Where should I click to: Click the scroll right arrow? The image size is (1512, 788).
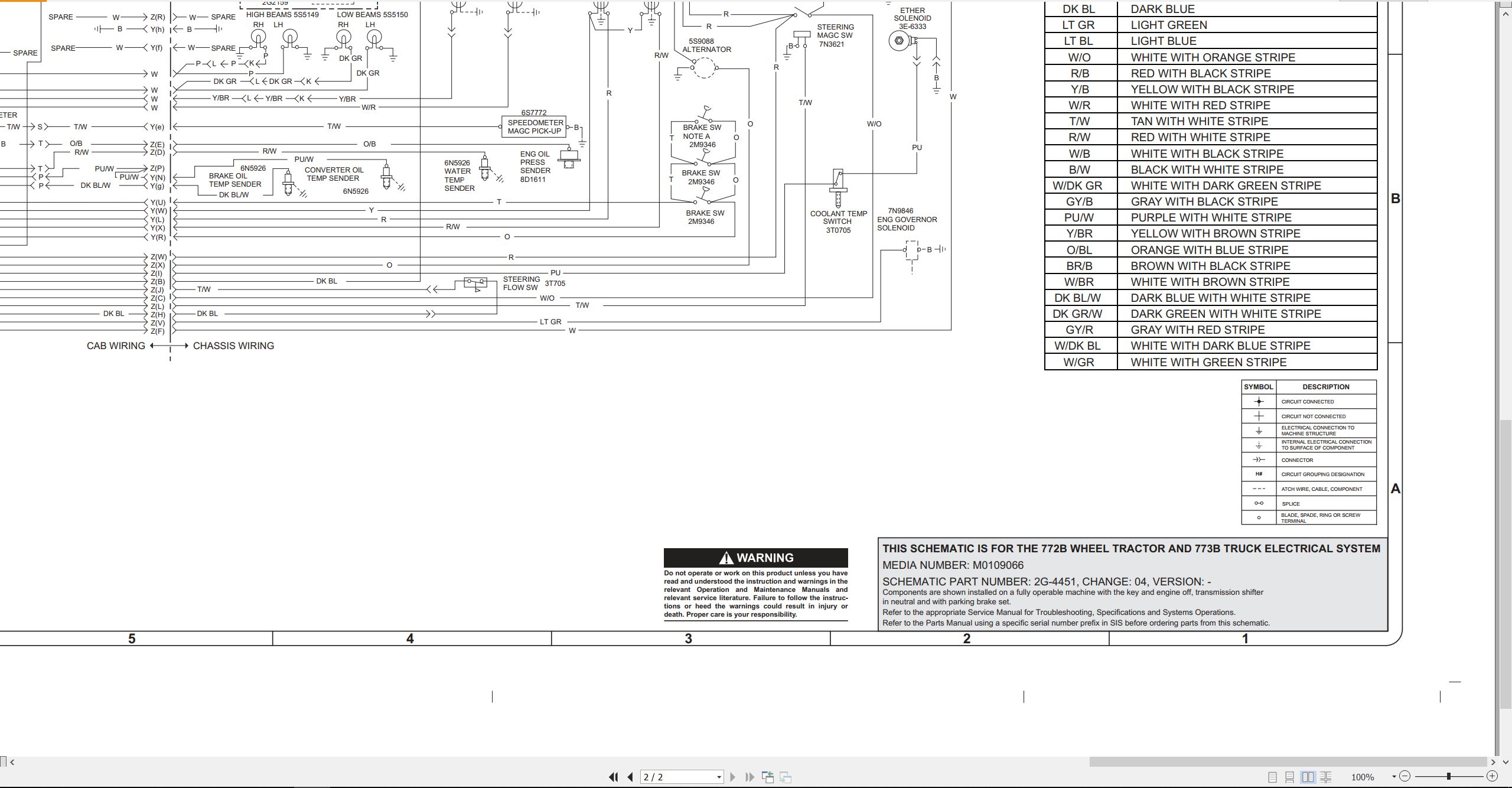click(1494, 762)
